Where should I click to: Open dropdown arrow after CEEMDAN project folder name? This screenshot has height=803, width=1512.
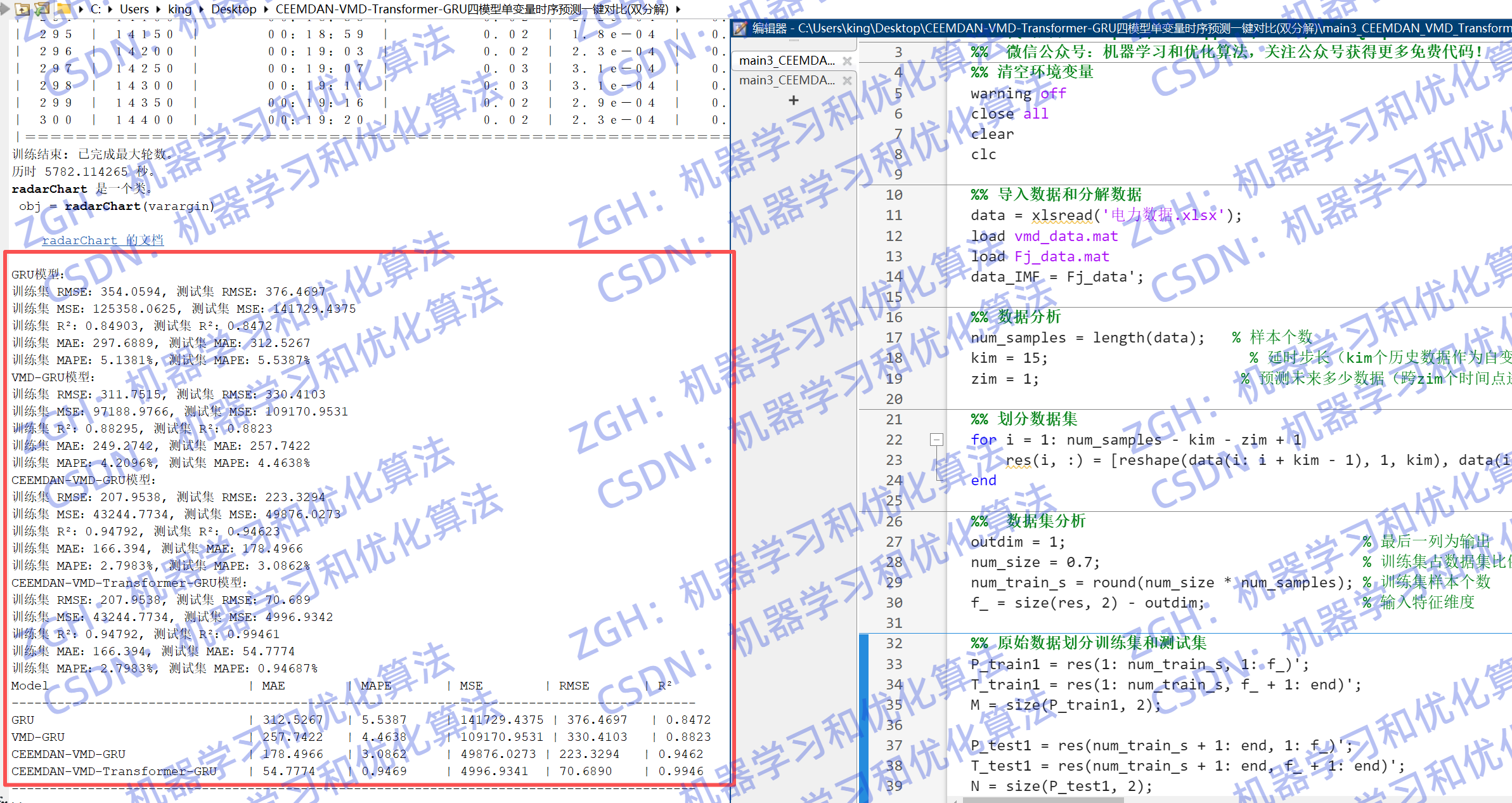[x=678, y=9]
